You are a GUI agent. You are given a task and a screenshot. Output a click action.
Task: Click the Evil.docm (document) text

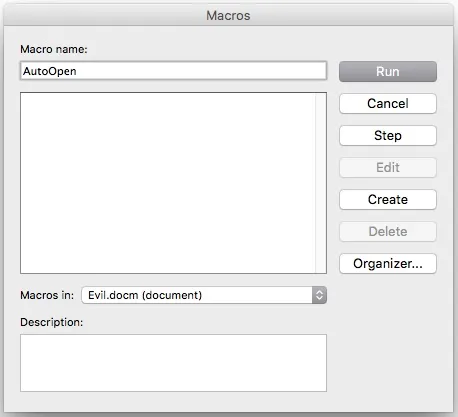coord(145,295)
